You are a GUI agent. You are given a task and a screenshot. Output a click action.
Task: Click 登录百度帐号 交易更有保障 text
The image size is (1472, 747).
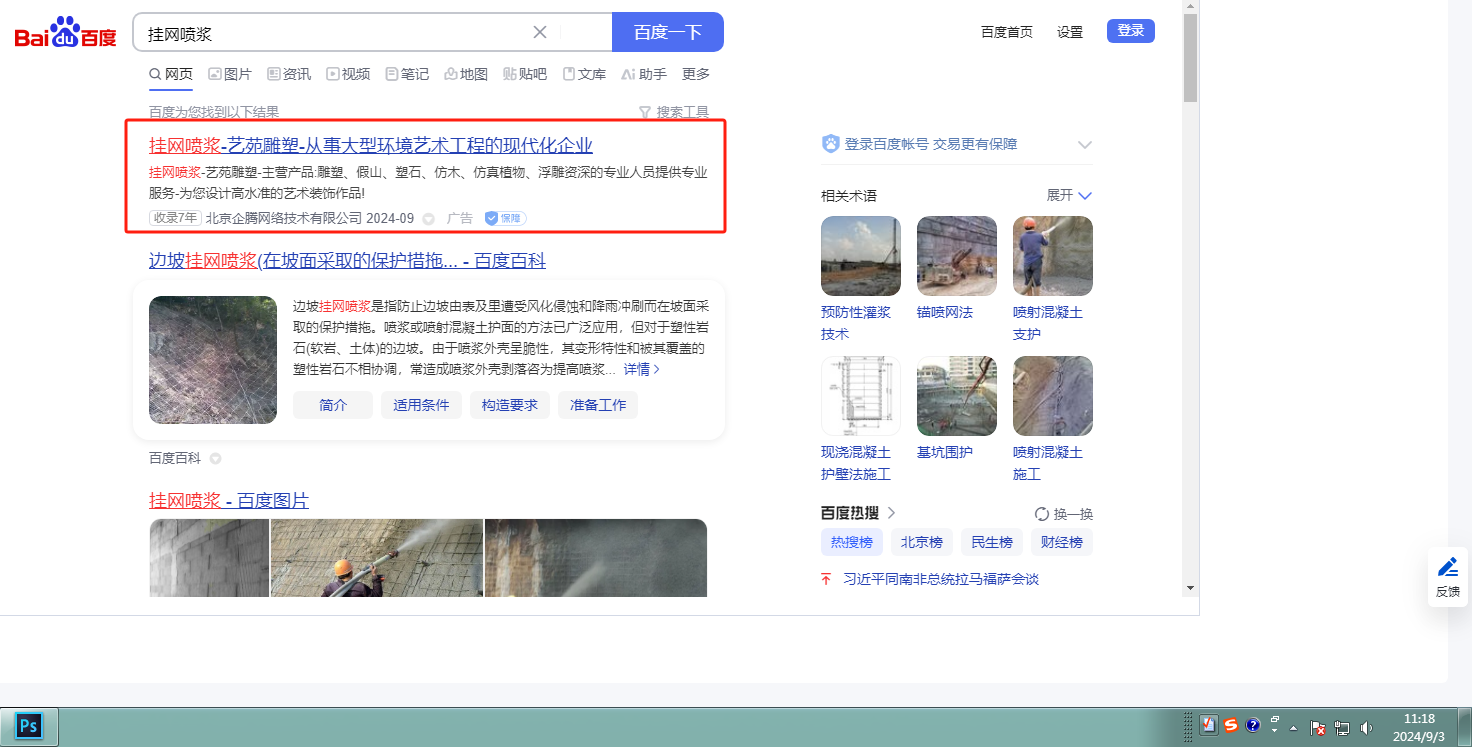pos(931,144)
